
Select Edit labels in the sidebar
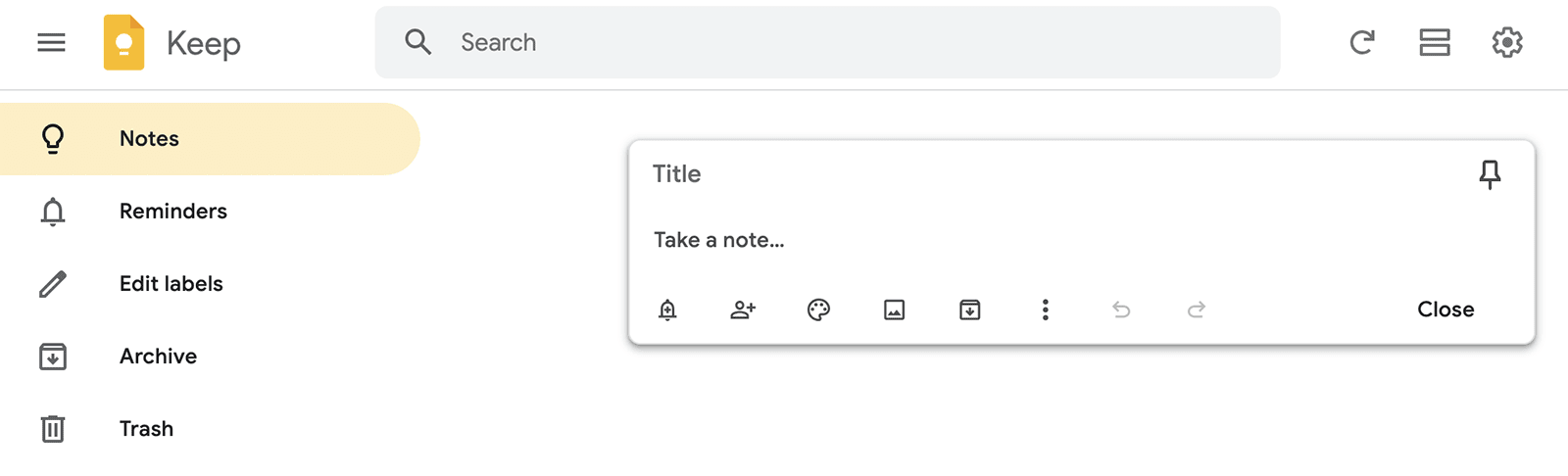[171, 284]
